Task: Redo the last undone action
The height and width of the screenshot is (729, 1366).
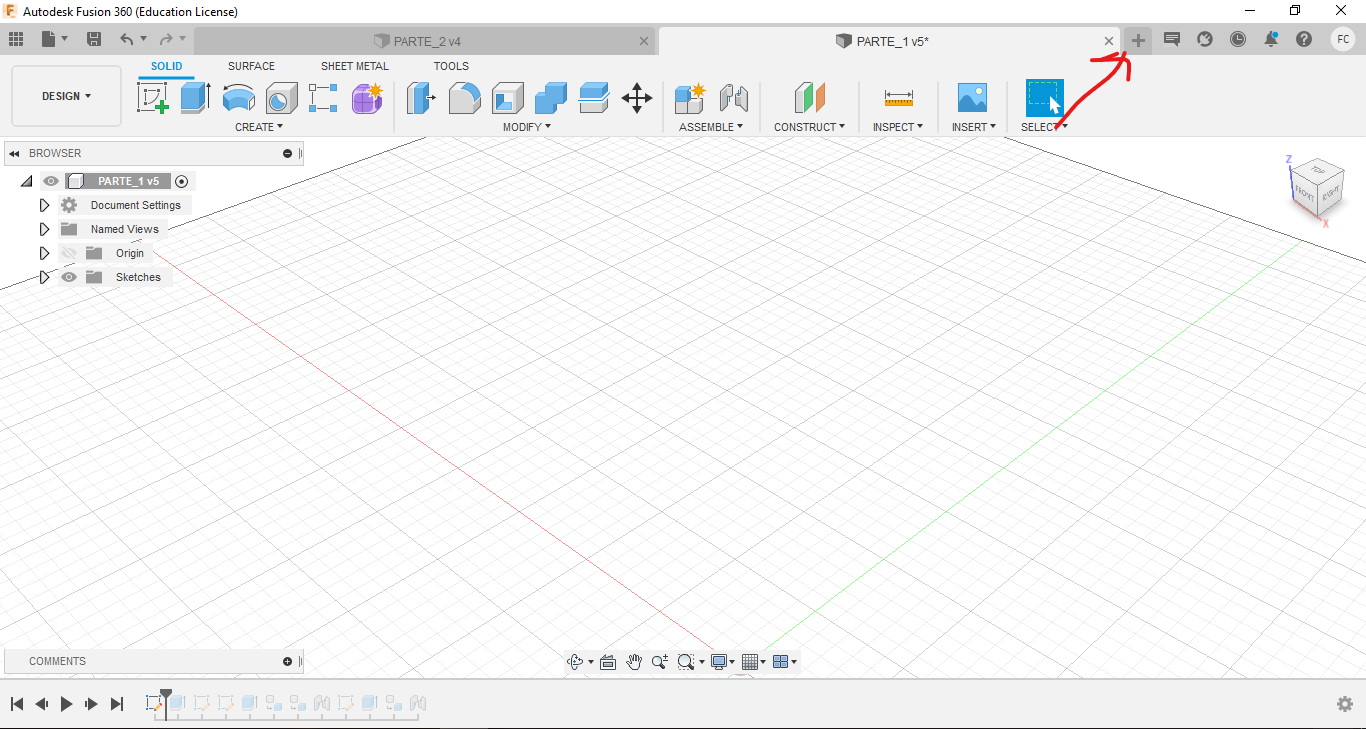Action: 166,39
